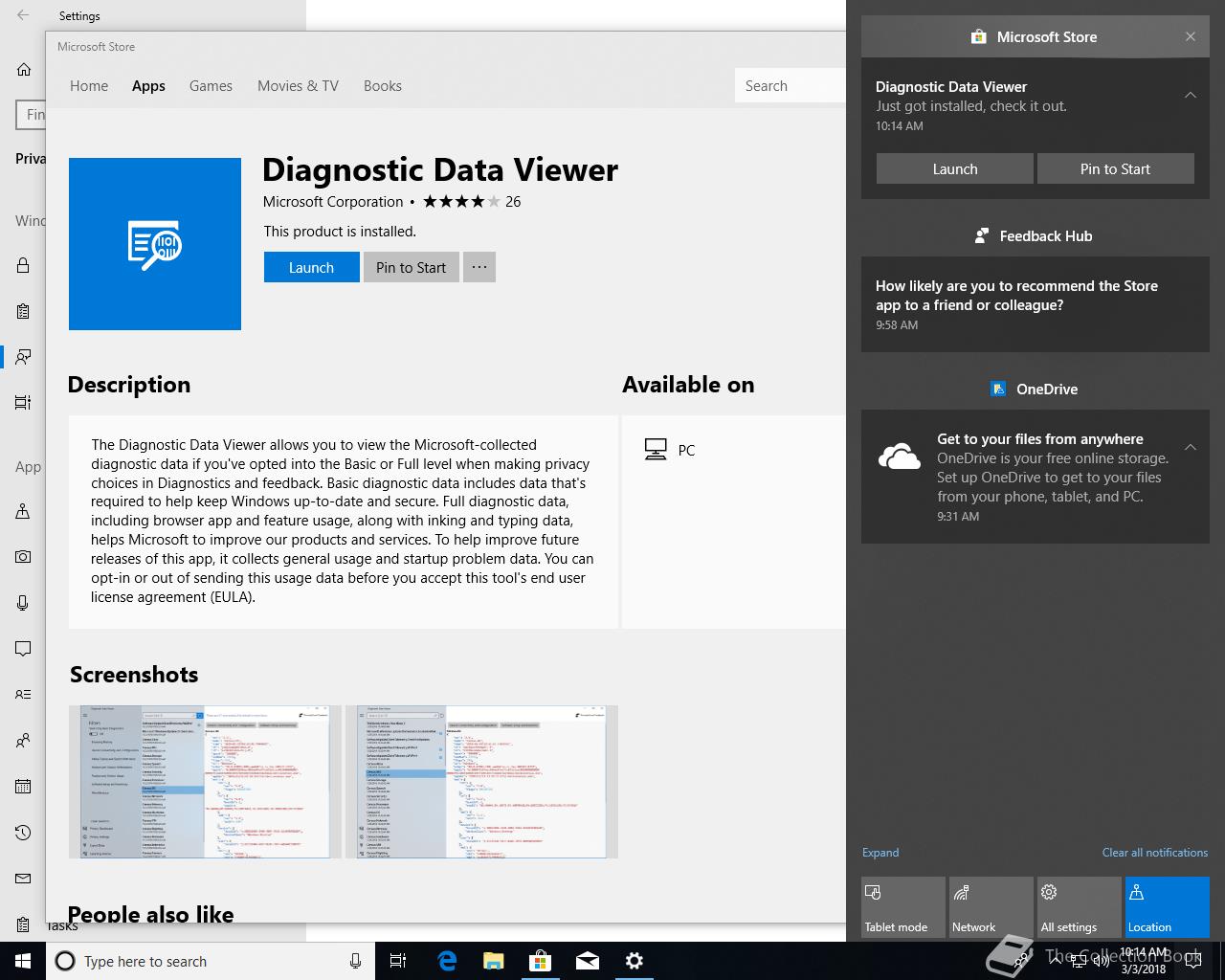Switch to Microsoft Store taskbar icon
The image size is (1225, 980).
pos(541,961)
